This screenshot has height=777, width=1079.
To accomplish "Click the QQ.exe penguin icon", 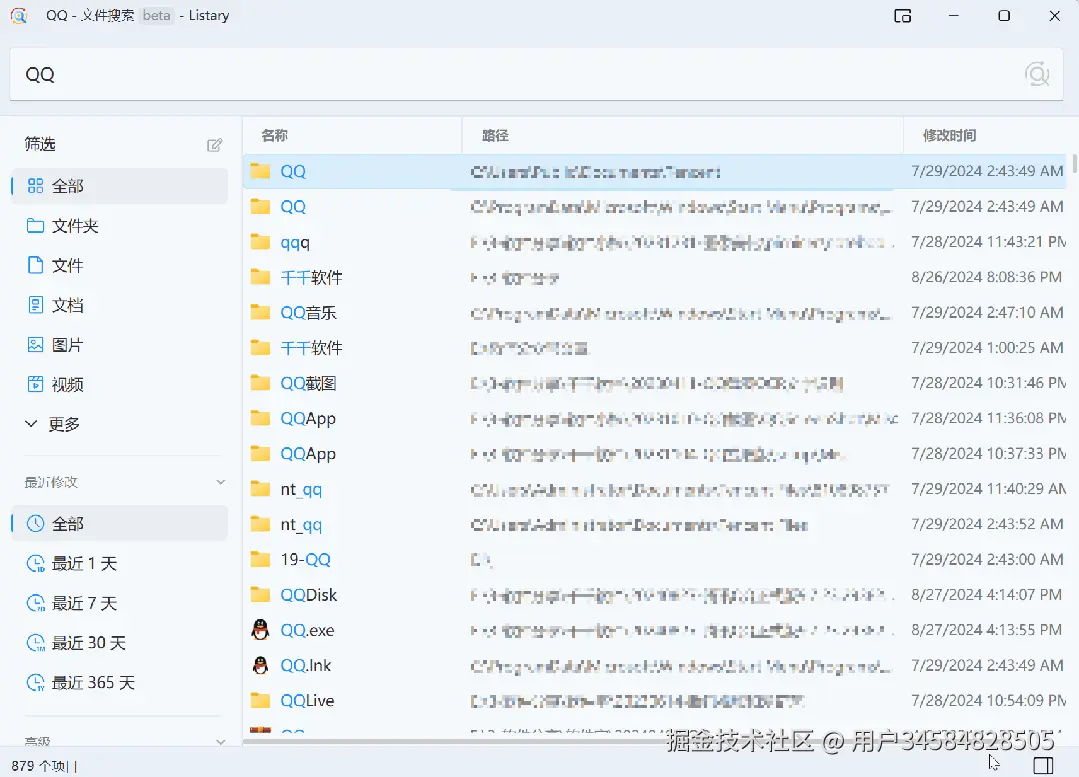I will (260, 630).
